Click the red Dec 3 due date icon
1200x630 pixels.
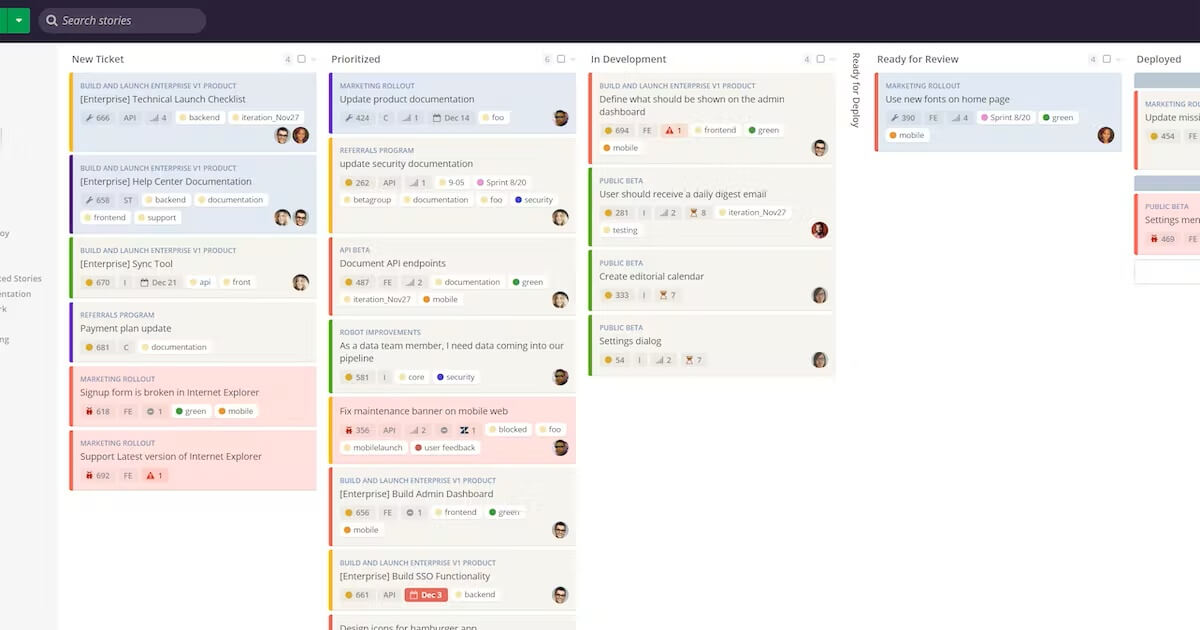coord(426,594)
